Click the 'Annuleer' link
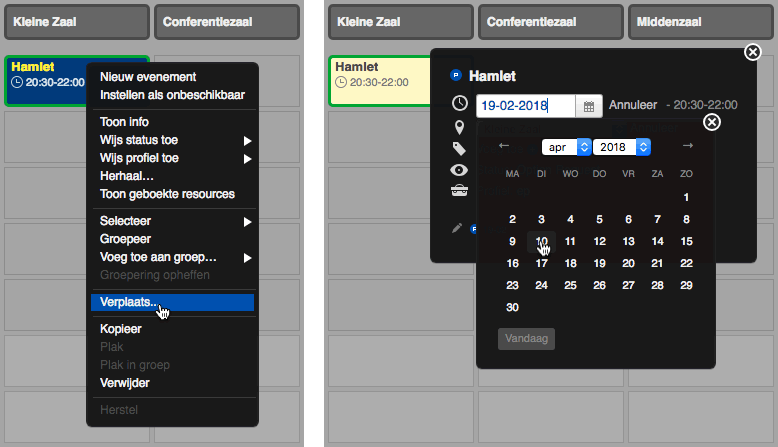The image size is (778, 447). (632, 105)
